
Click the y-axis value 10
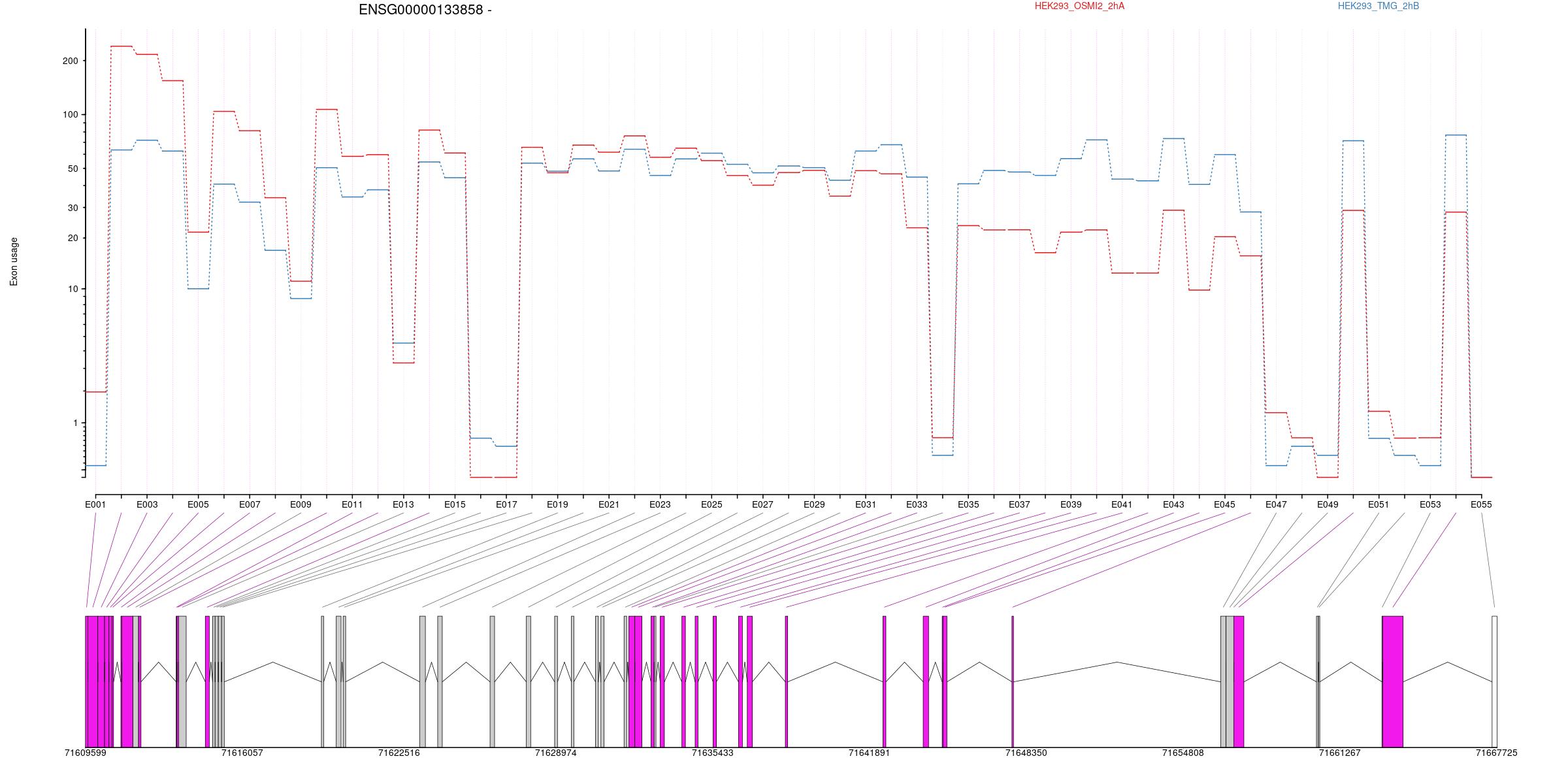point(73,289)
